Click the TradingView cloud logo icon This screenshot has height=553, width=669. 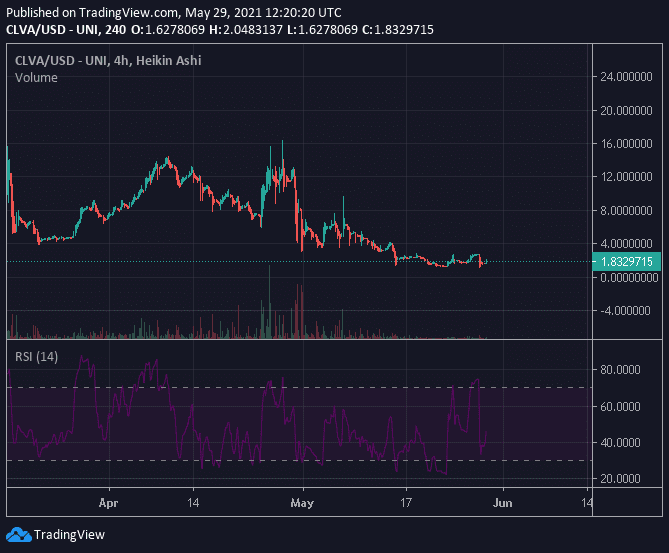pyautogui.click(x=18, y=535)
